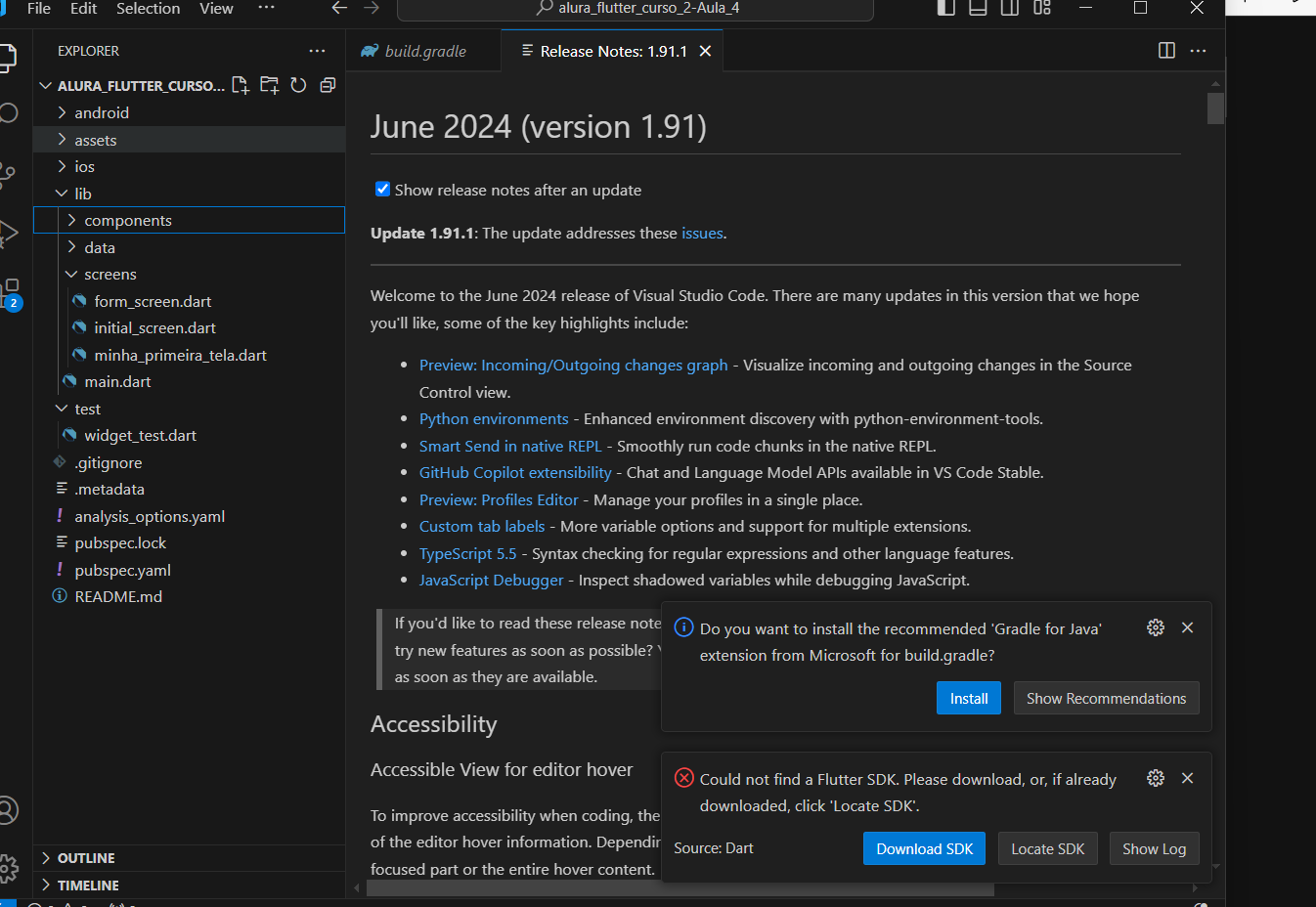Viewport: 1316px width, 907px height.
Task: Click the horizontal scrollbar of the editor
Action: [x=680, y=888]
